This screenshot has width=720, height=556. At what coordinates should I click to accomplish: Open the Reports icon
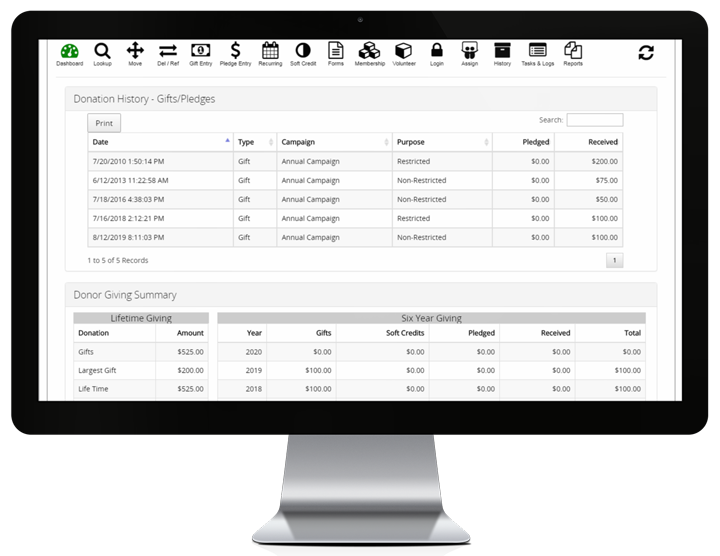tap(573, 55)
